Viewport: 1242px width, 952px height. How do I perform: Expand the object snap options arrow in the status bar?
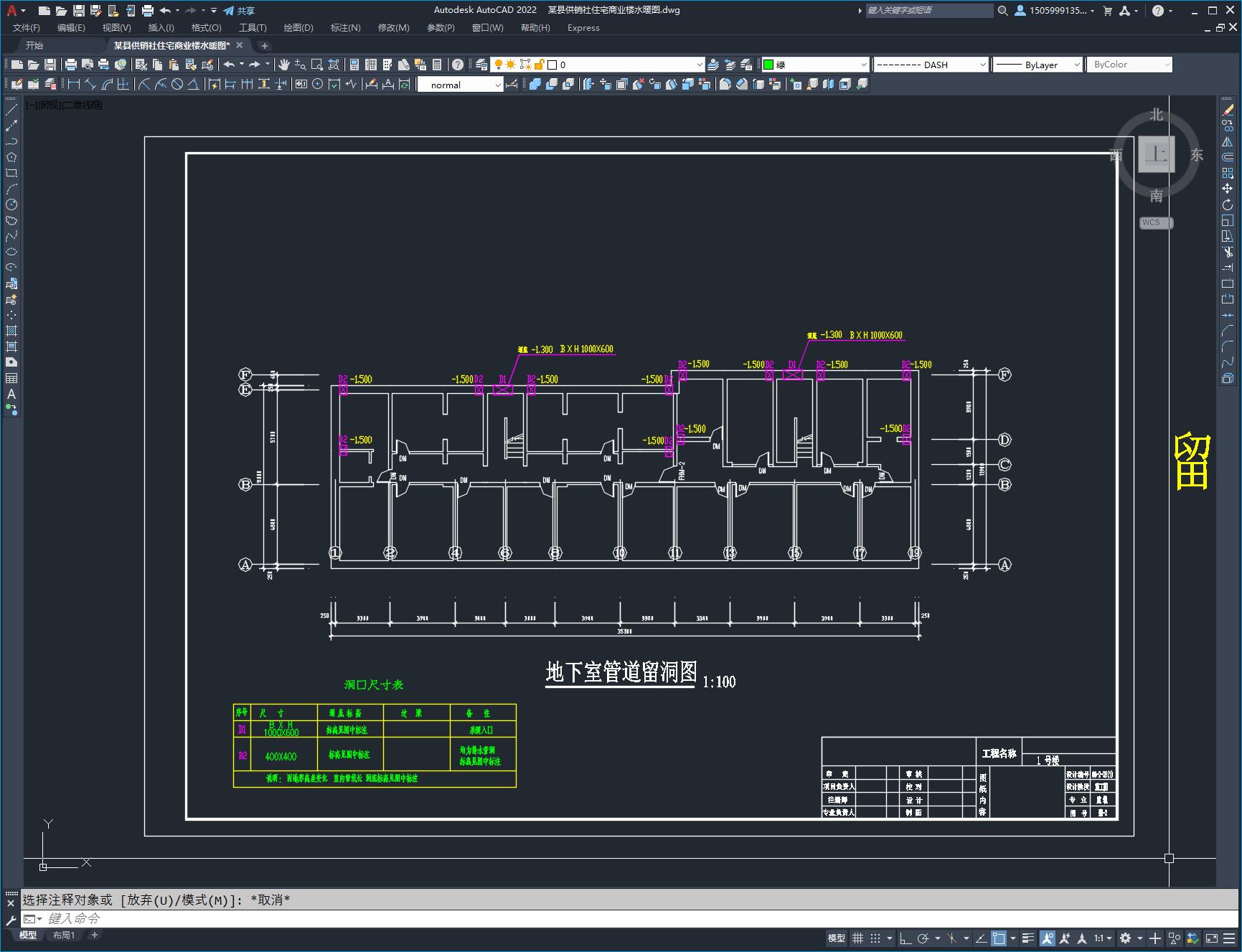1013,938
